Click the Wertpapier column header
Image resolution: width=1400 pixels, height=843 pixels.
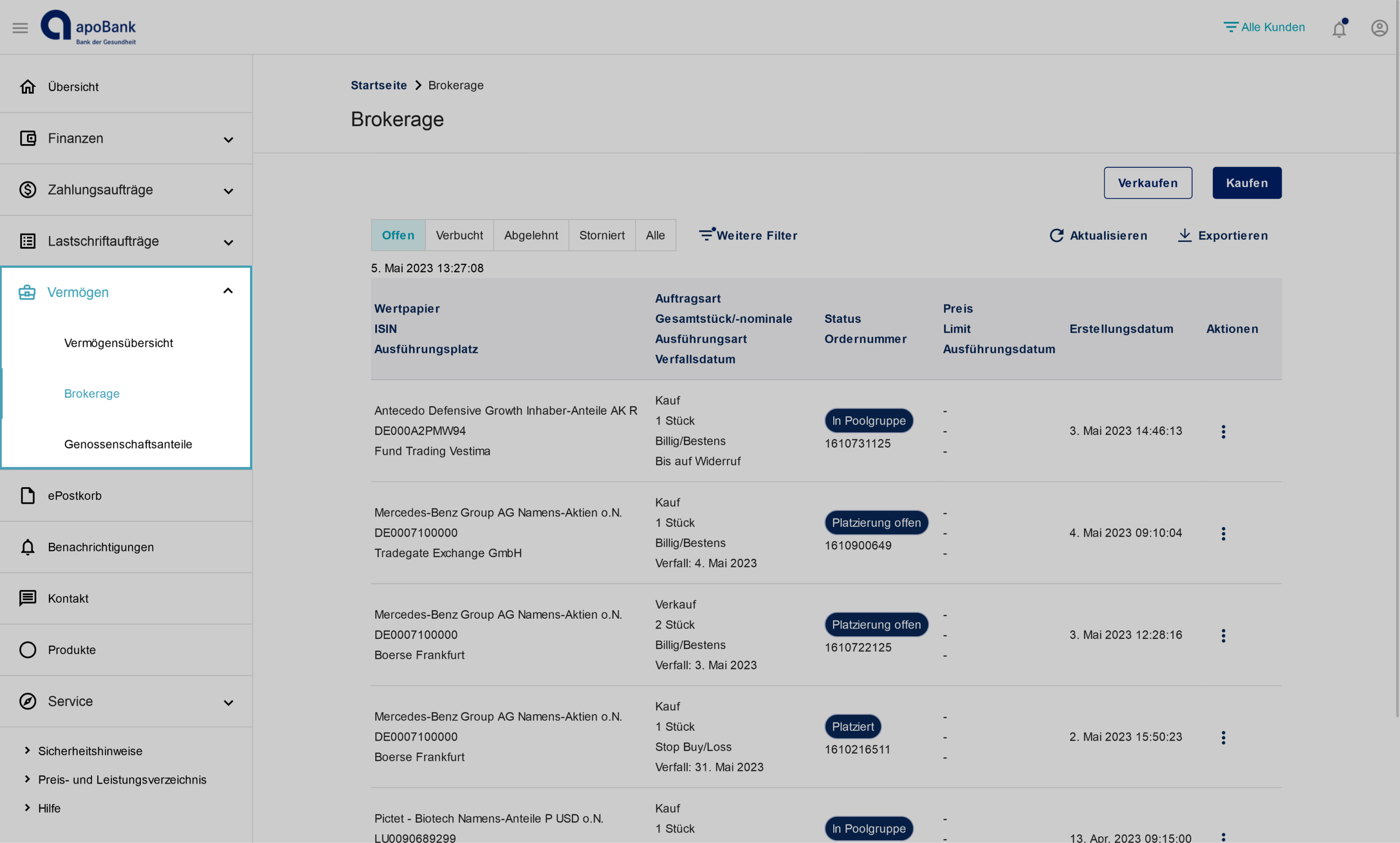tap(407, 309)
